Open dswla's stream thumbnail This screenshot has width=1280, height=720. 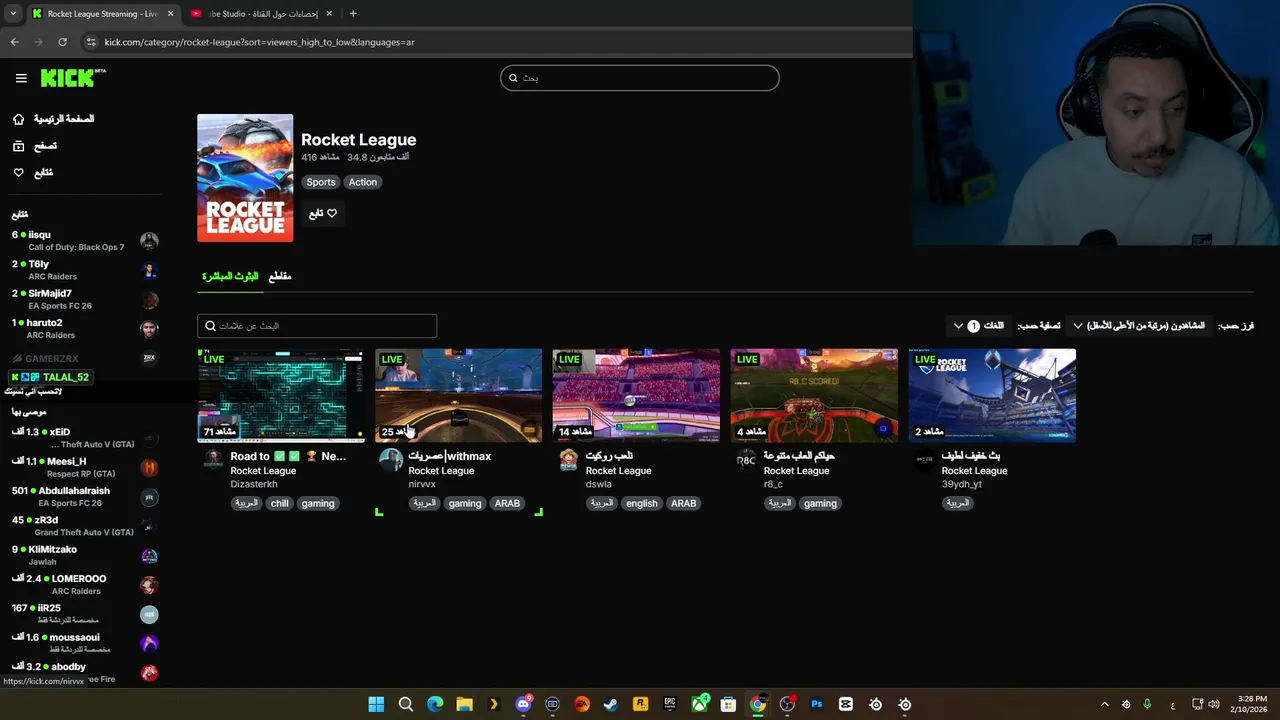click(636, 395)
